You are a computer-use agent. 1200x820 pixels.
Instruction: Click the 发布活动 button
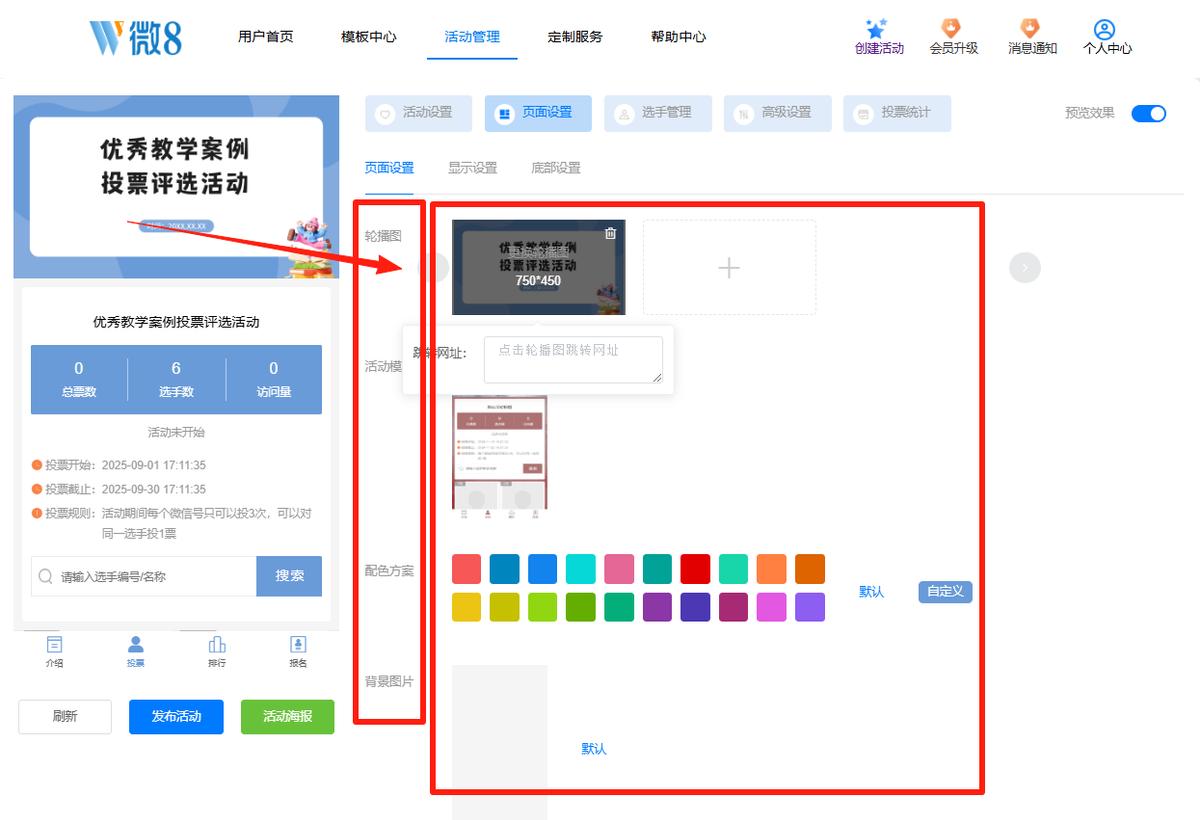[x=176, y=717]
